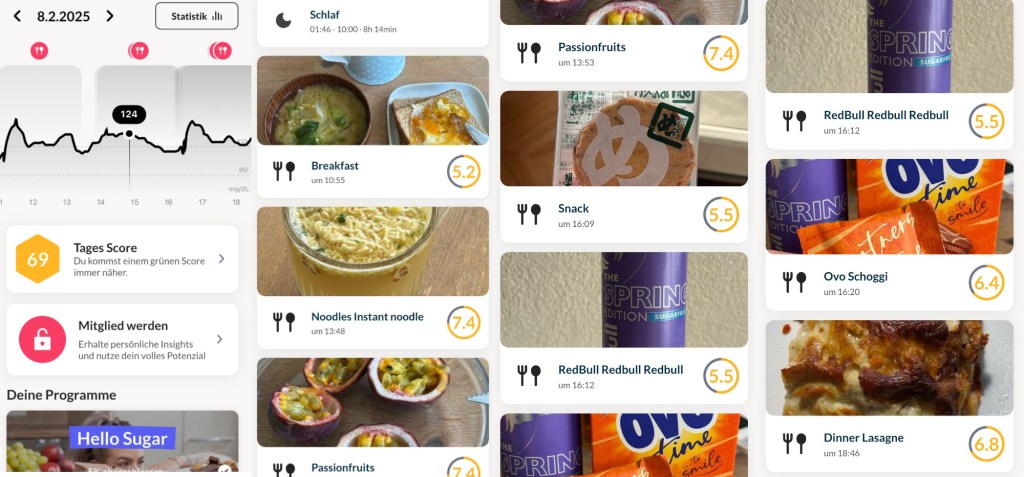This screenshot has width=1024, height=477.
Task: Click the Breakfast score ring 5.2
Action: pos(464,172)
